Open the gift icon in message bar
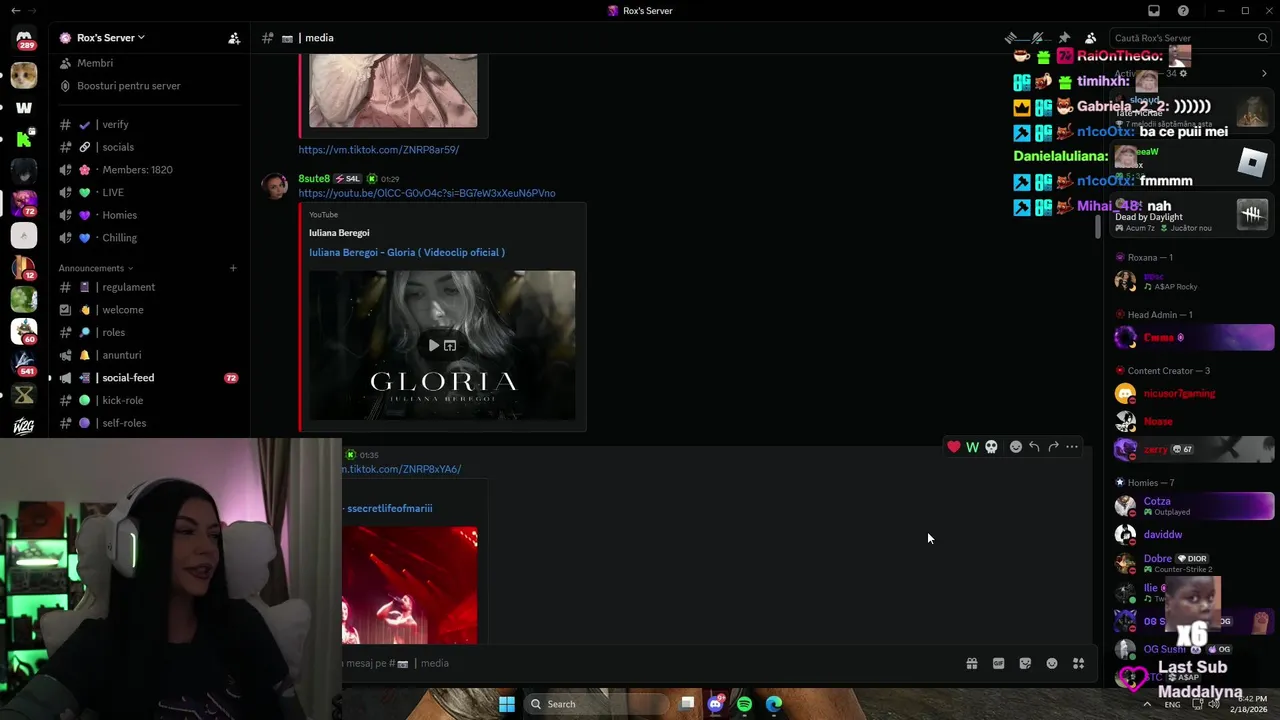1280x720 pixels. (x=971, y=663)
